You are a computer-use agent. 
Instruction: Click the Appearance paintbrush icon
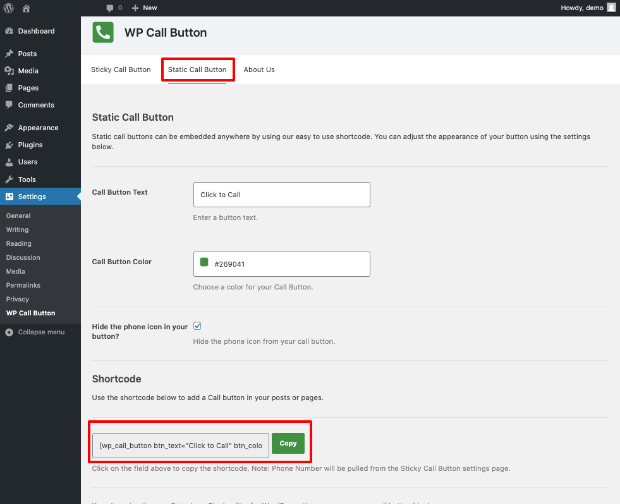click(x=9, y=128)
